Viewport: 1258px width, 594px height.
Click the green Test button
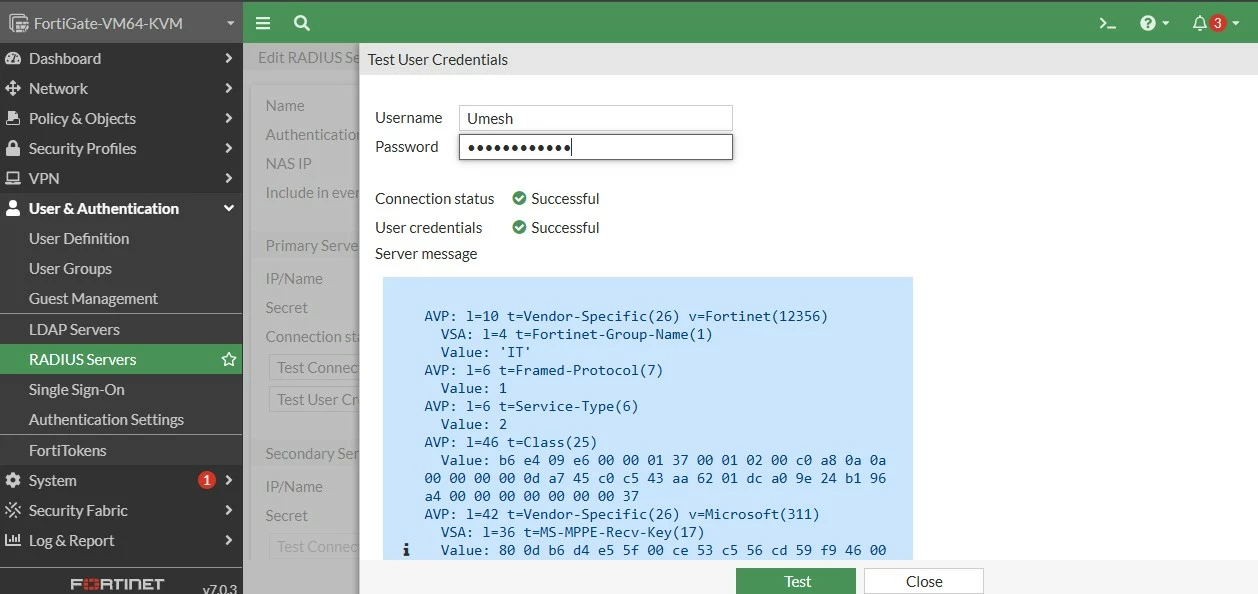point(796,581)
